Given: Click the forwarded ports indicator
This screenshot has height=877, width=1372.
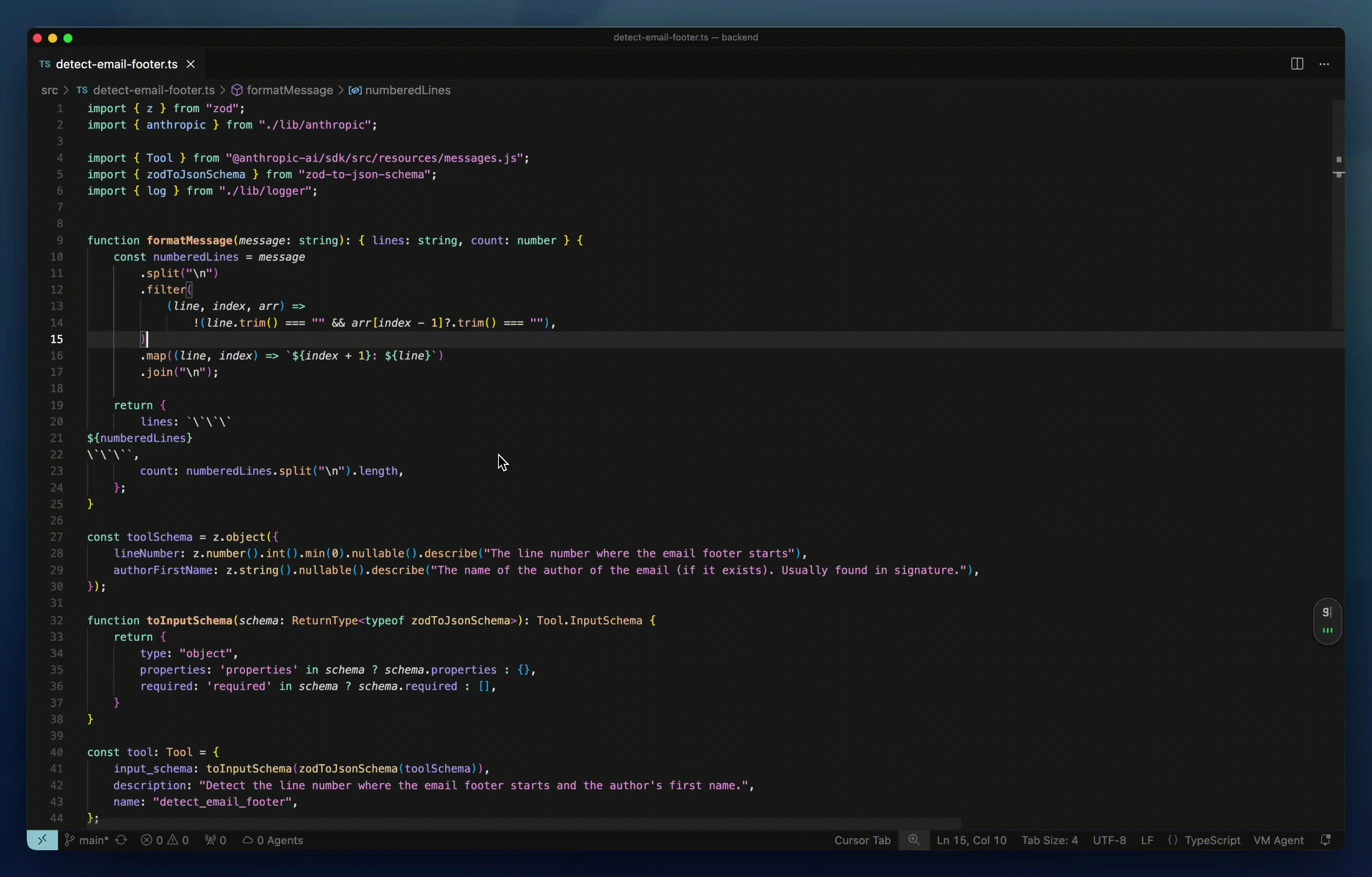Looking at the screenshot, I should 216,839.
